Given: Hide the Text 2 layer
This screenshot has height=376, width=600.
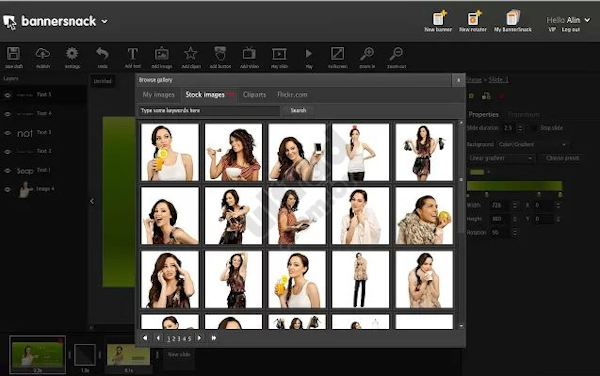Looking at the screenshot, I should point(7,152).
